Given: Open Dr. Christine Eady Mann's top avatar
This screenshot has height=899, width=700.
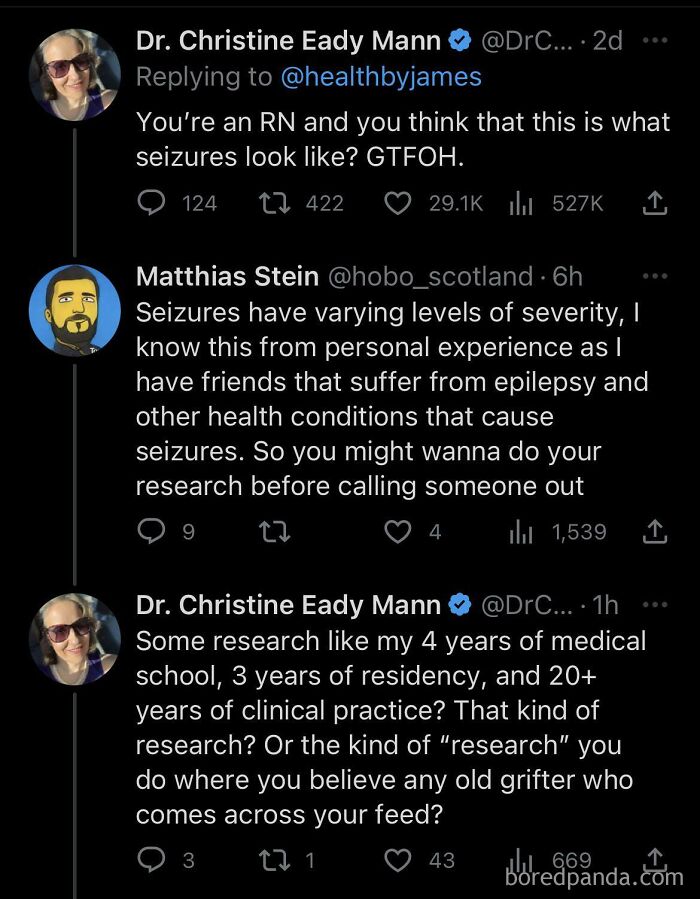Looking at the screenshot, I should click(x=75, y=74).
